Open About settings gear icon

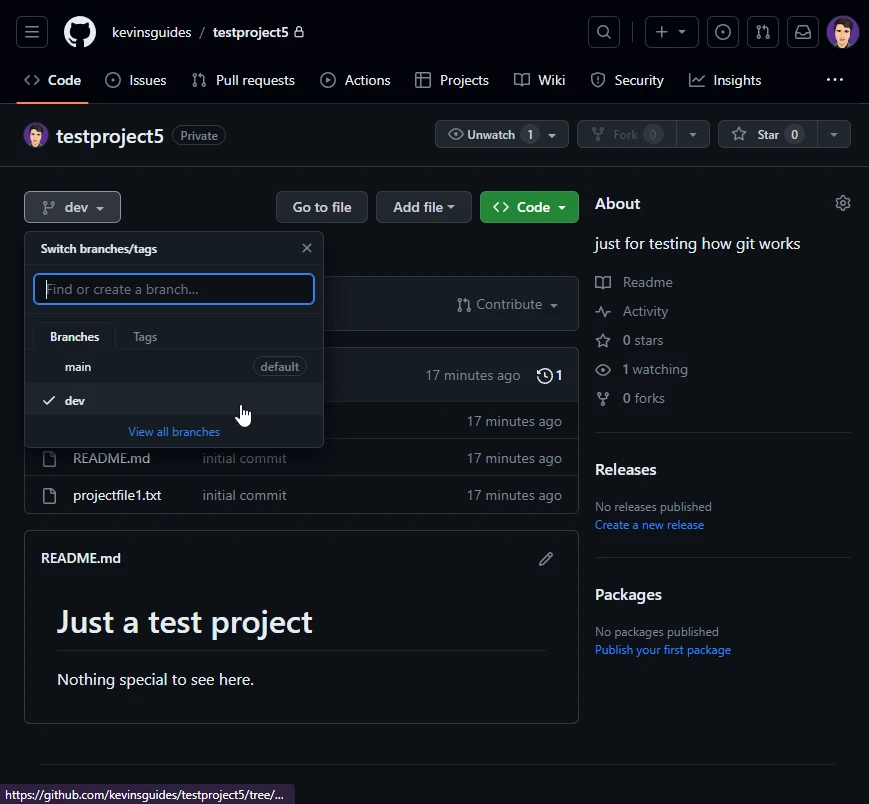coord(842,203)
